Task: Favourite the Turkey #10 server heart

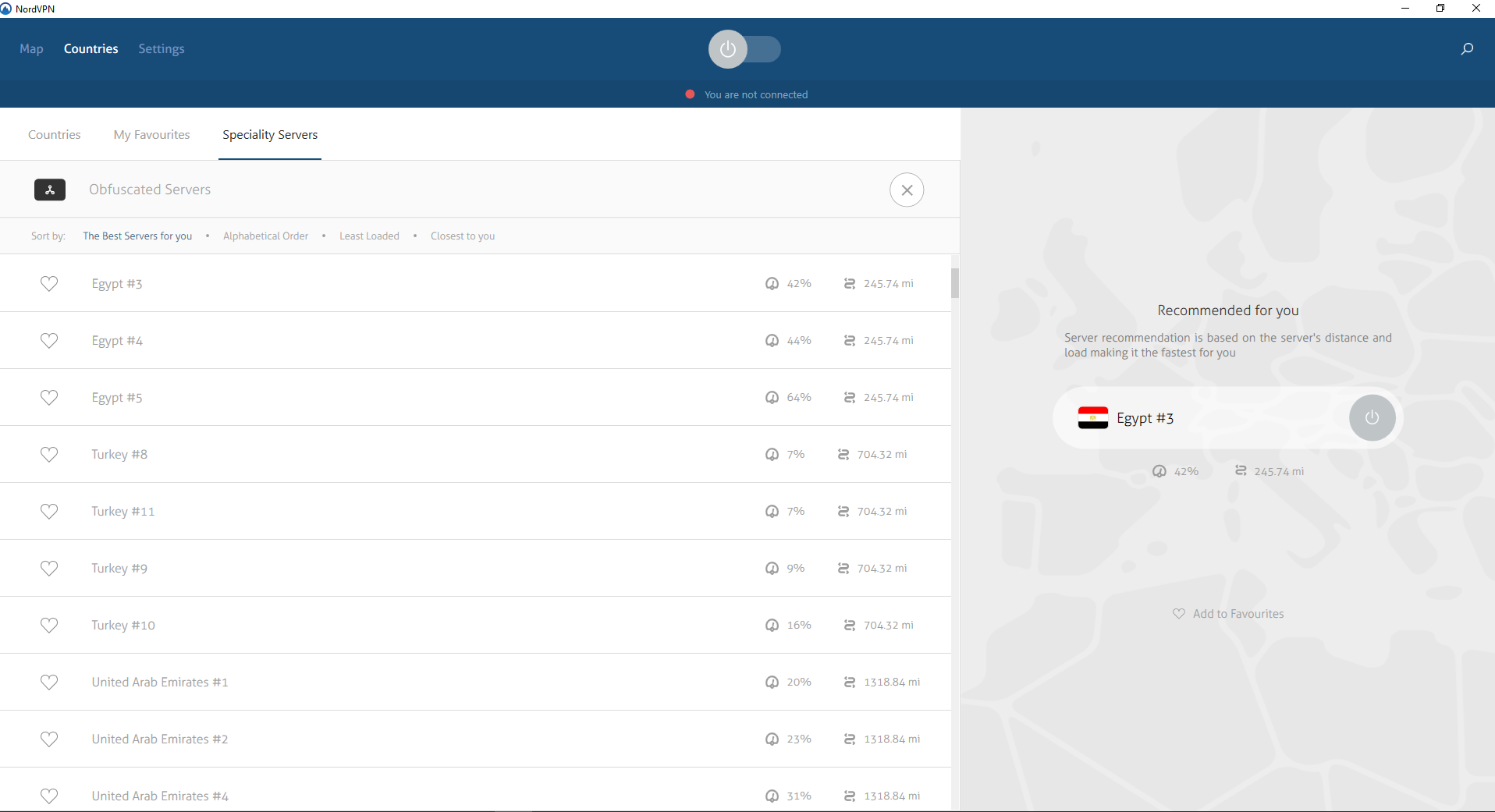Action: pyautogui.click(x=49, y=626)
